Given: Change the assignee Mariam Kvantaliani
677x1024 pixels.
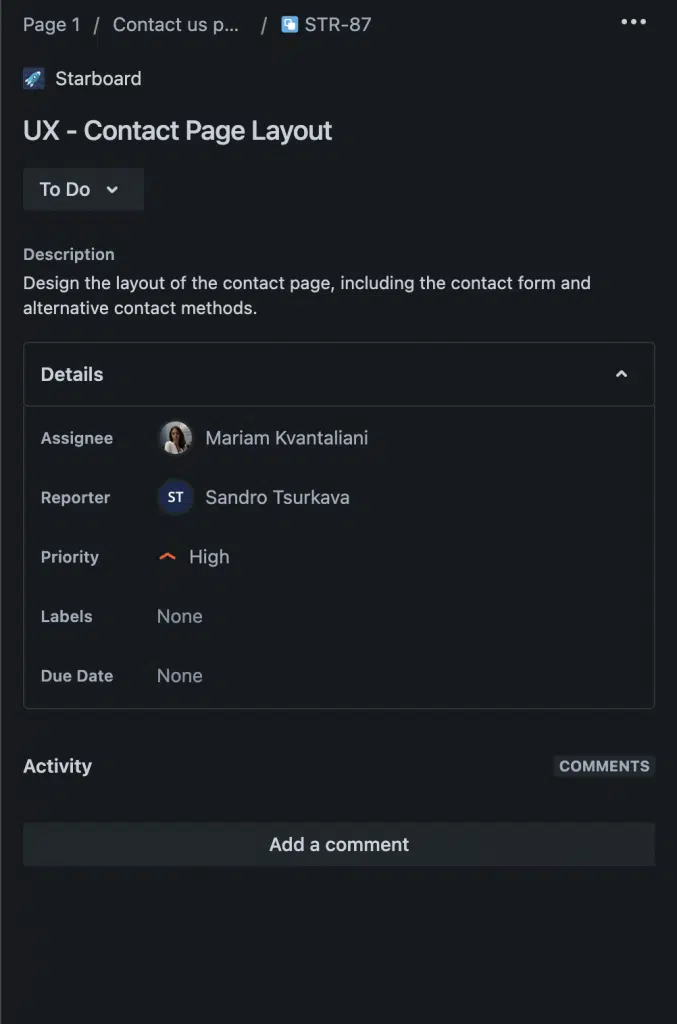Looking at the screenshot, I should click(286, 438).
